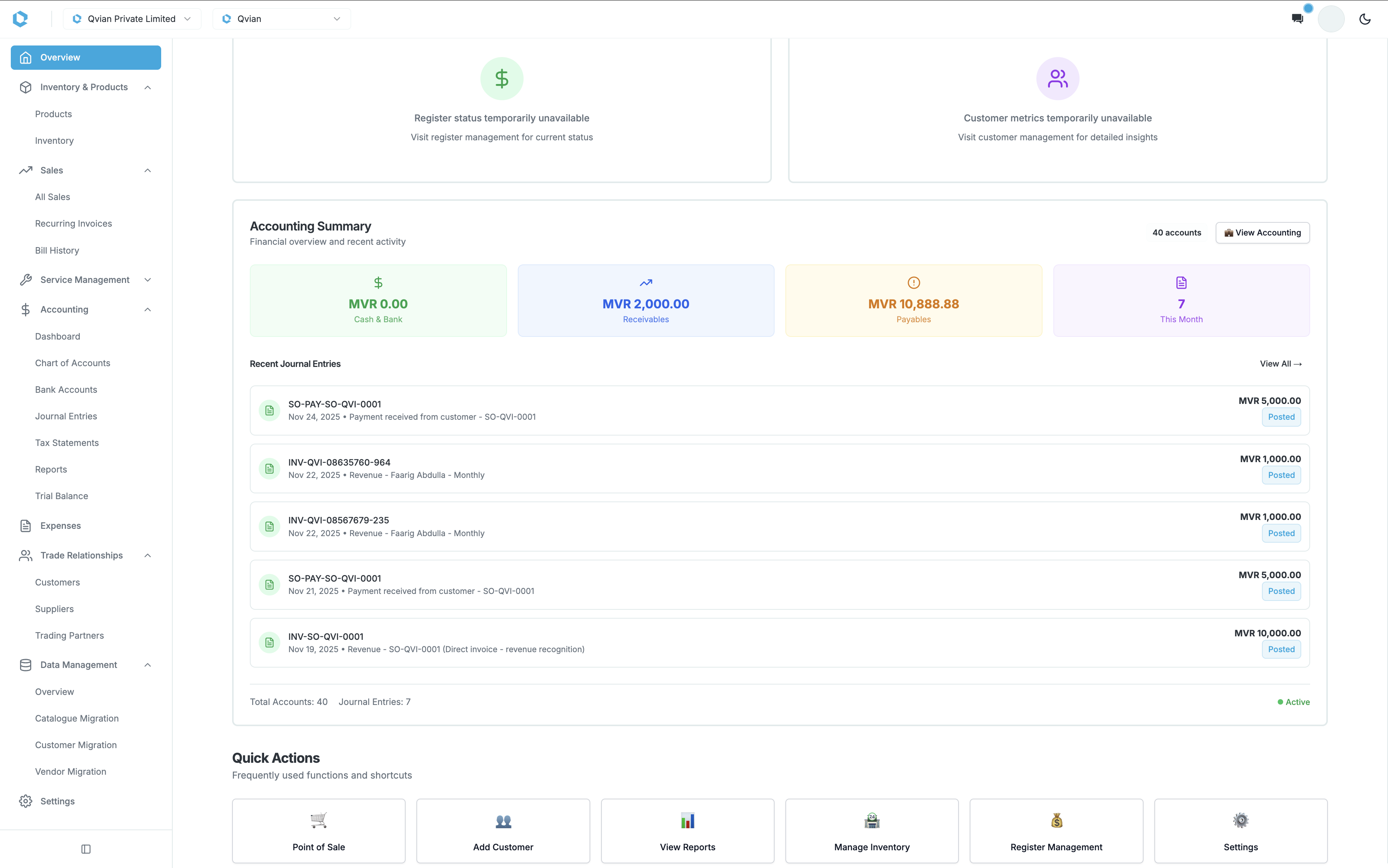Open the chat messages icon in top bar
This screenshot has width=1388, height=868.
point(1297,19)
